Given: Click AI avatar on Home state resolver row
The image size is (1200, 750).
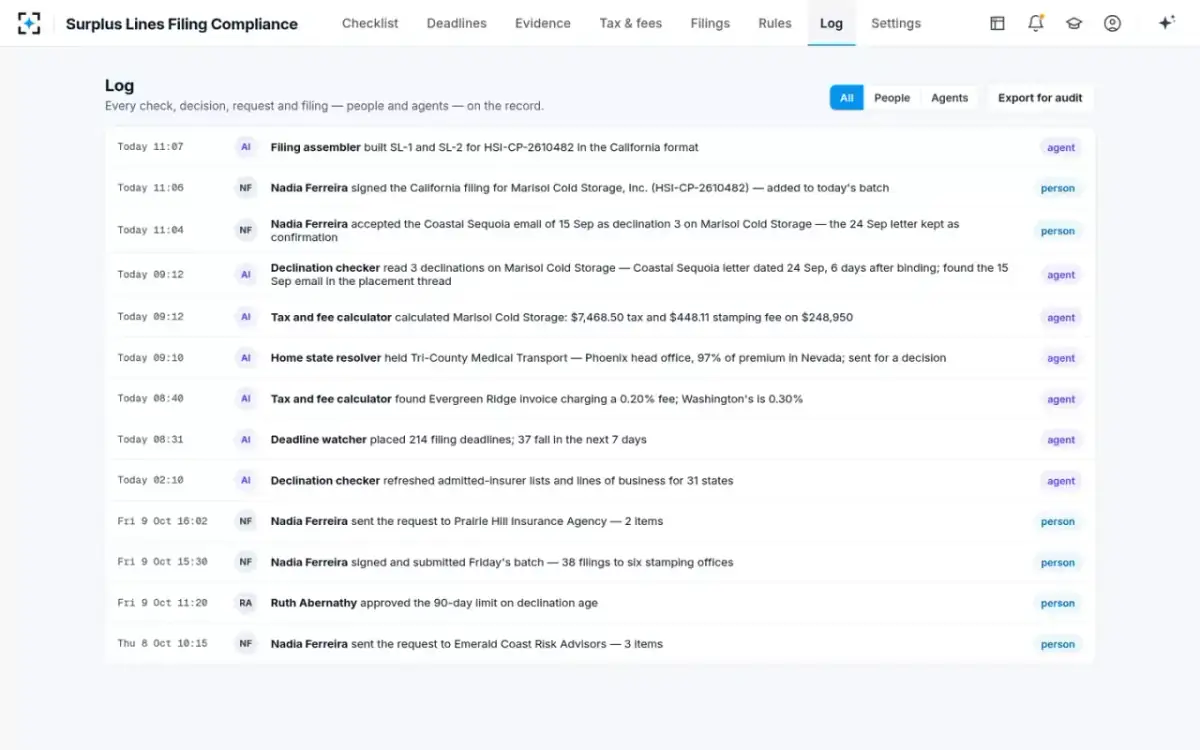Looking at the screenshot, I should pyautogui.click(x=246, y=358).
